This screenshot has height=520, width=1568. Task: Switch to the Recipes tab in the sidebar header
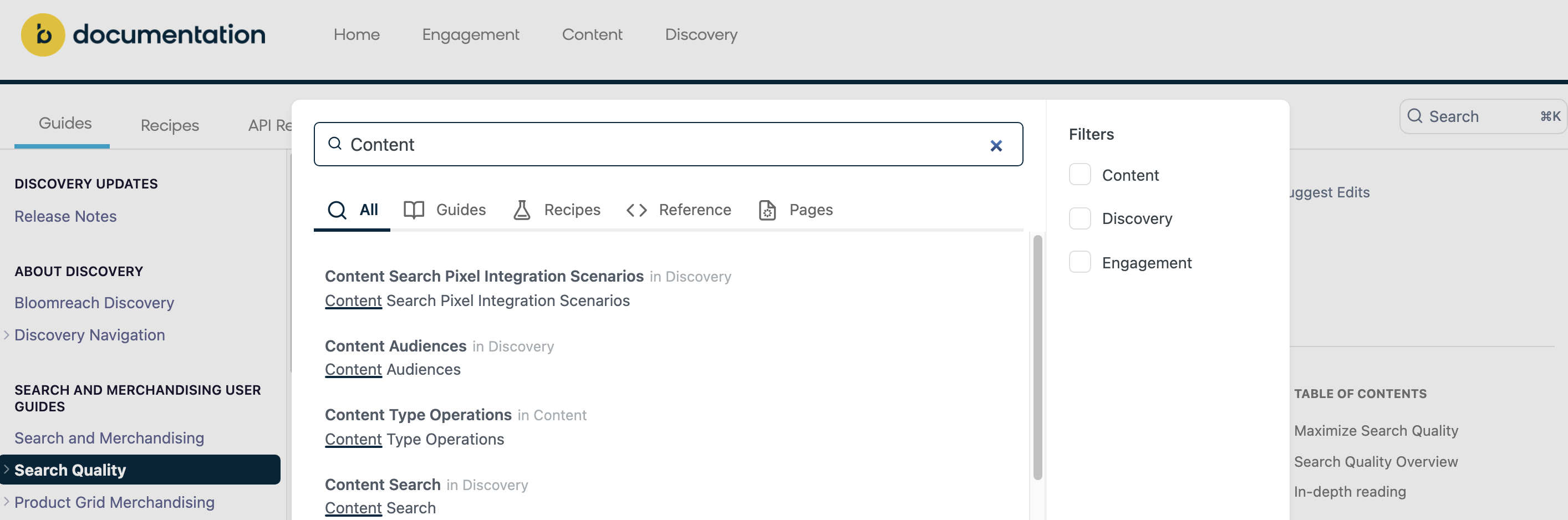170,125
